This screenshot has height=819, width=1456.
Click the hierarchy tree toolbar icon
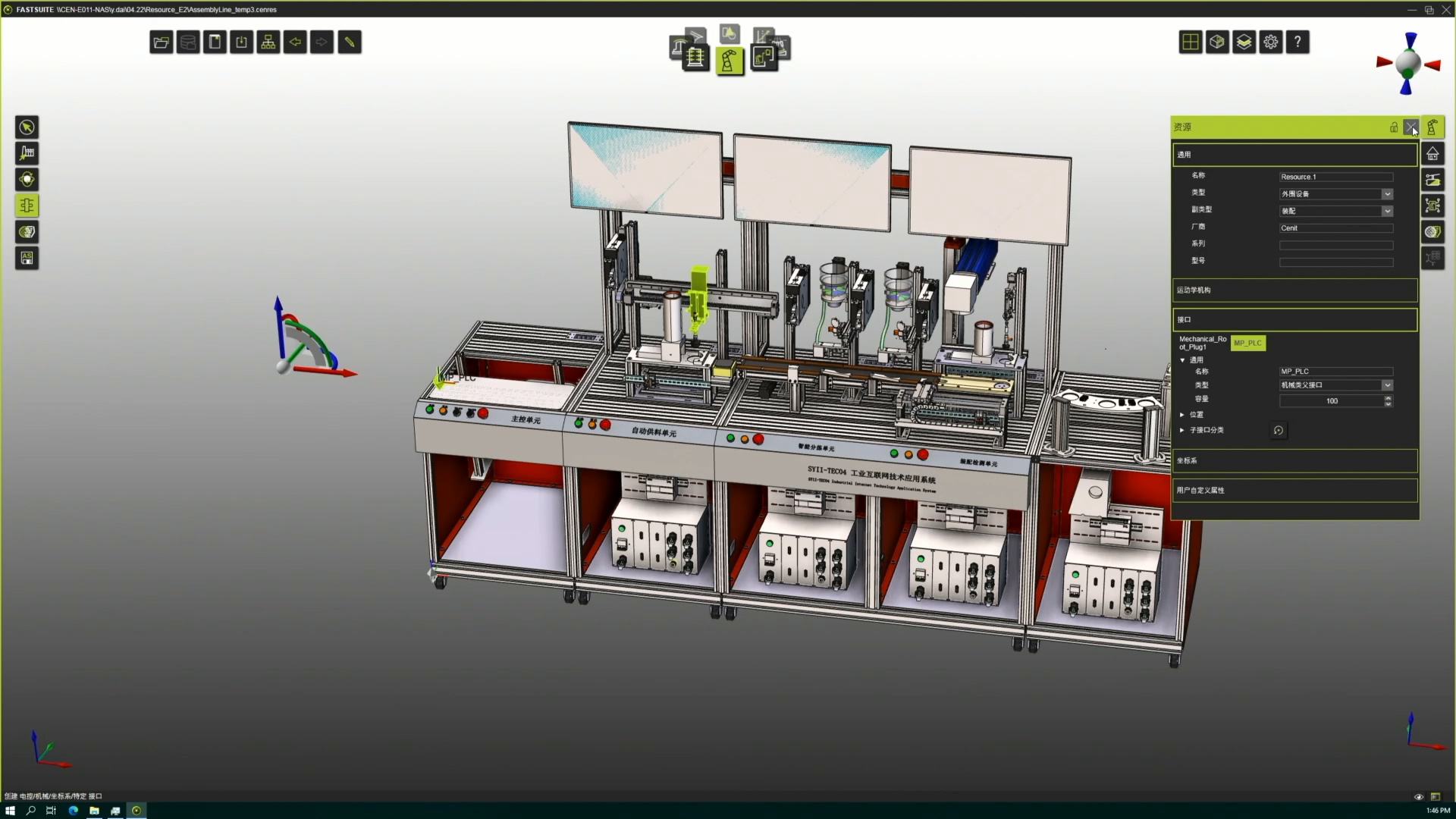click(268, 42)
